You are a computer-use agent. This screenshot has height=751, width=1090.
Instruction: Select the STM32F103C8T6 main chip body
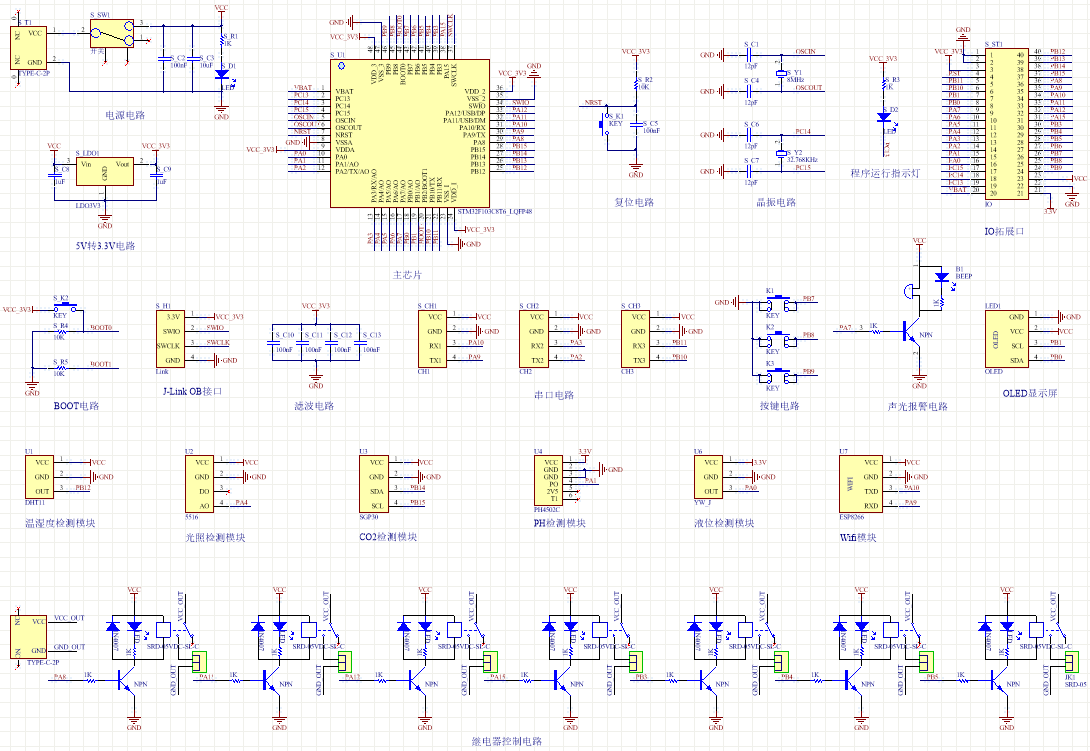[409, 133]
